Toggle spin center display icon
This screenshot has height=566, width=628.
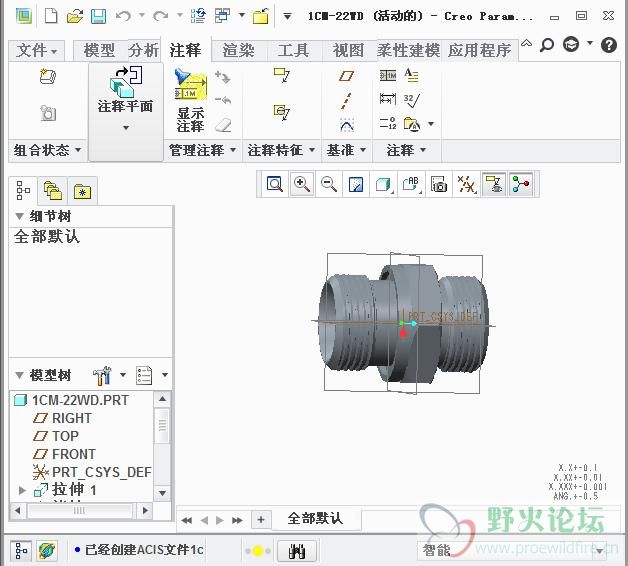tap(521, 184)
